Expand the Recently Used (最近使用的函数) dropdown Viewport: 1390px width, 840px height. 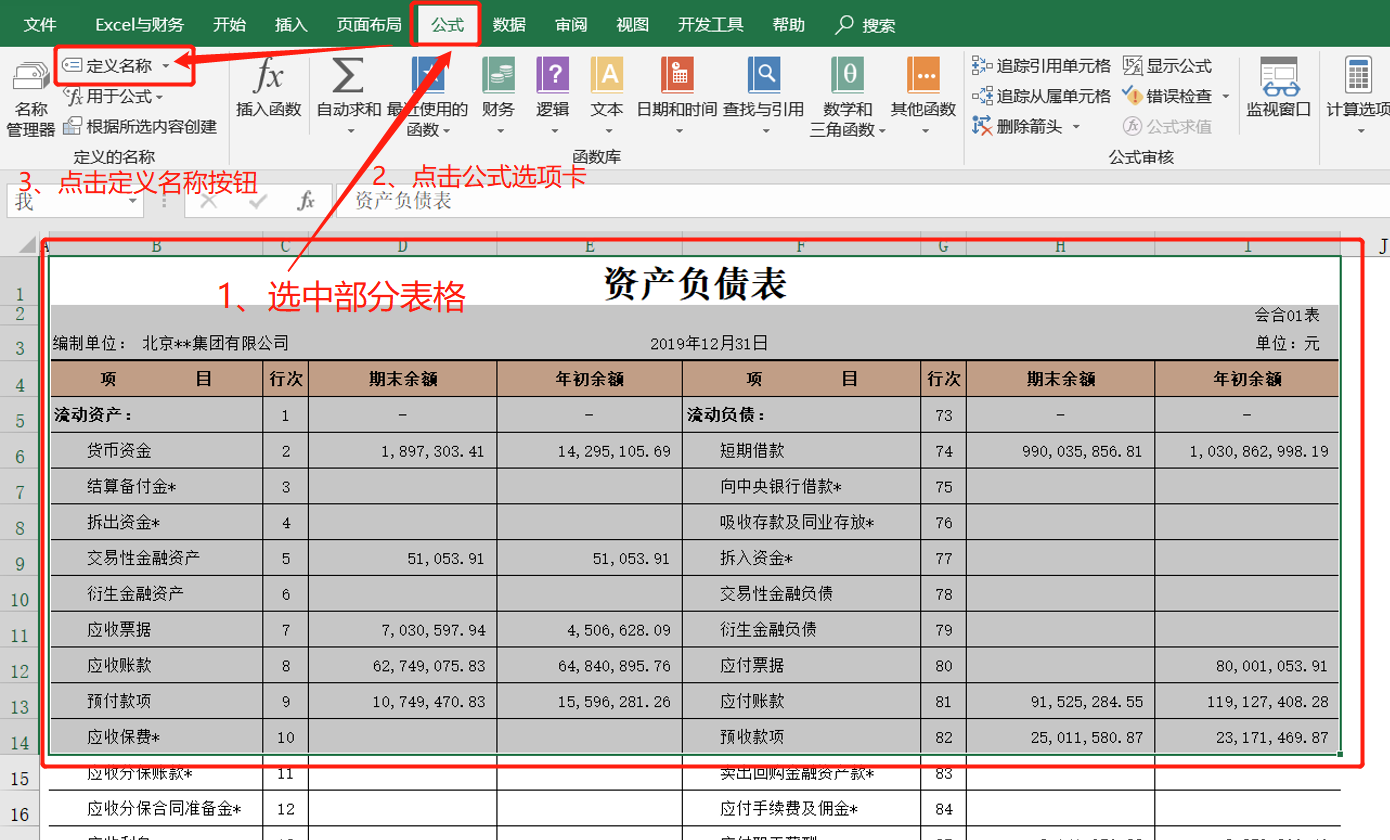pos(446,130)
